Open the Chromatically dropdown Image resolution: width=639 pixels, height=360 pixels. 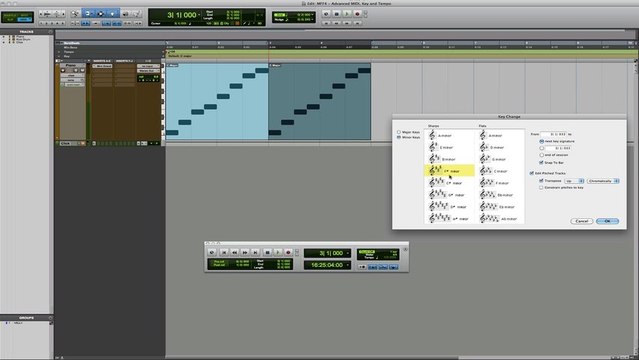(603, 181)
